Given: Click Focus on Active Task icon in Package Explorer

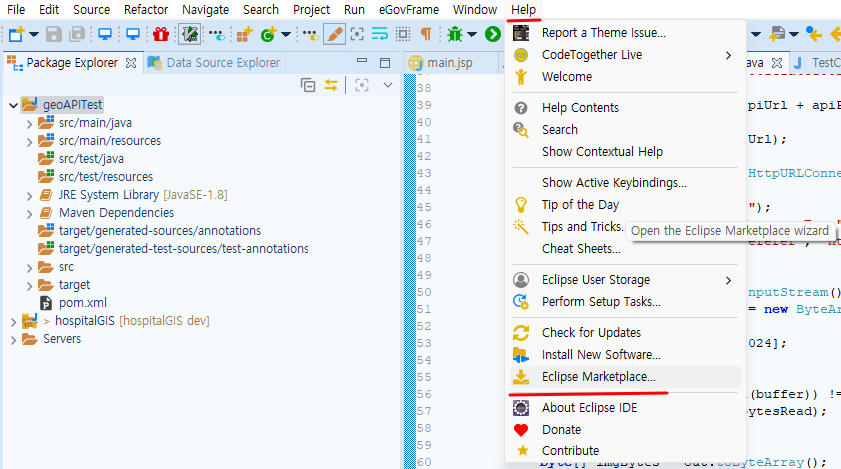Looking at the screenshot, I should (362, 85).
